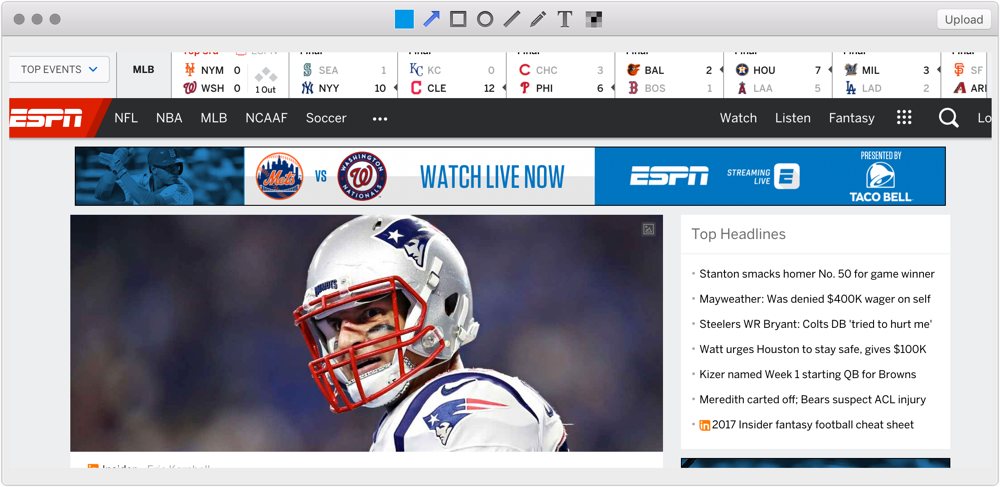Open headline Watt urges Houston to stay safe
The width and height of the screenshot is (1000, 487).
(x=813, y=349)
